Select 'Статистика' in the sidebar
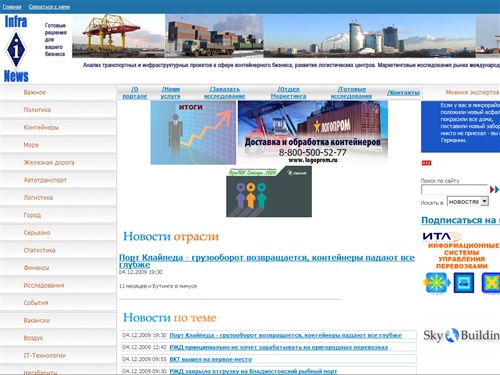 [x=58, y=250]
